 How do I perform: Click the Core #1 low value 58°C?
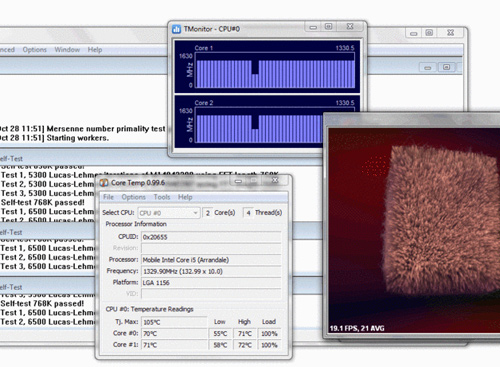click(x=220, y=345)
